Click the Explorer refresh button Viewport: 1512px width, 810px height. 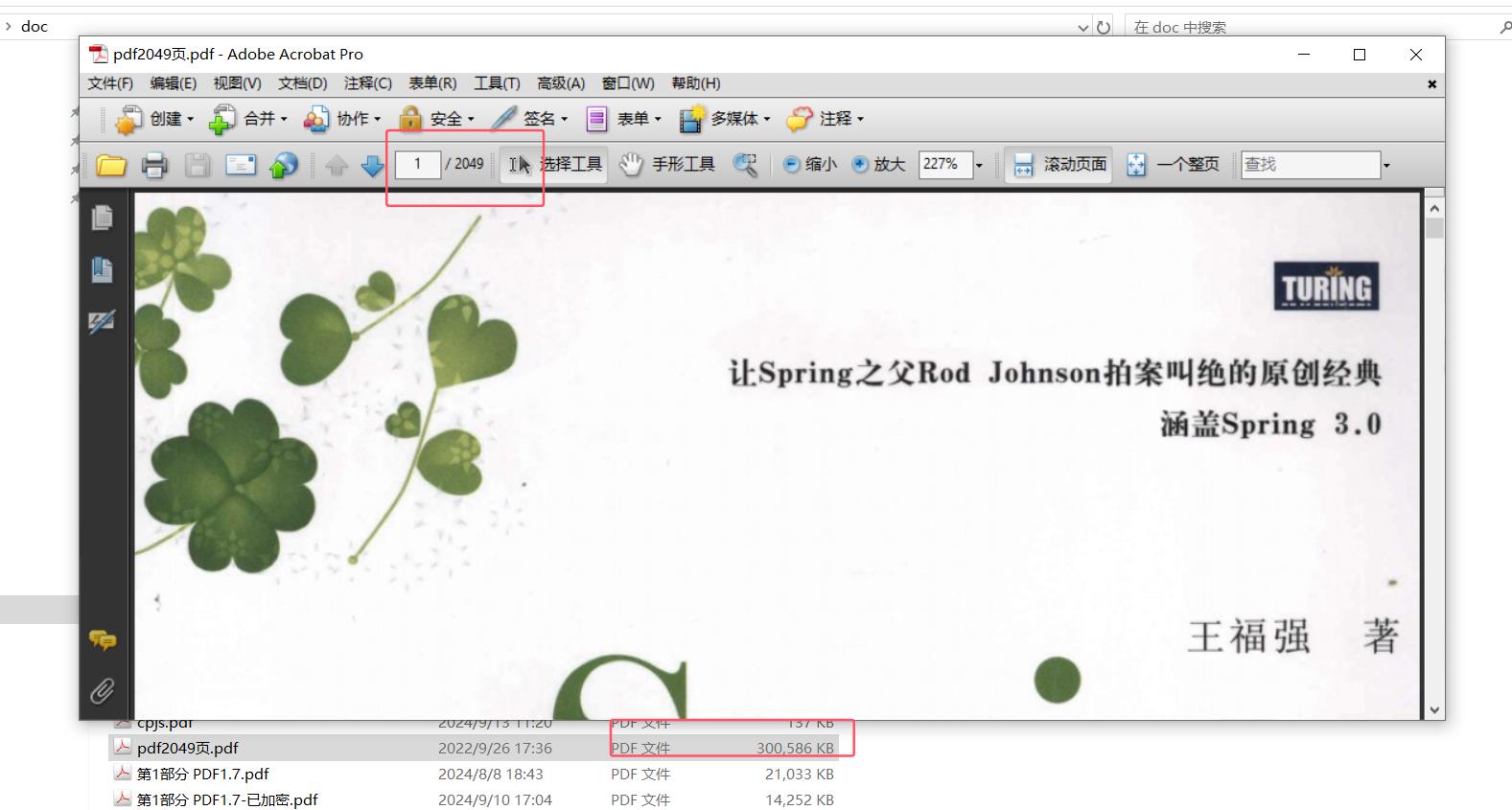click(x=1104, y=28)
